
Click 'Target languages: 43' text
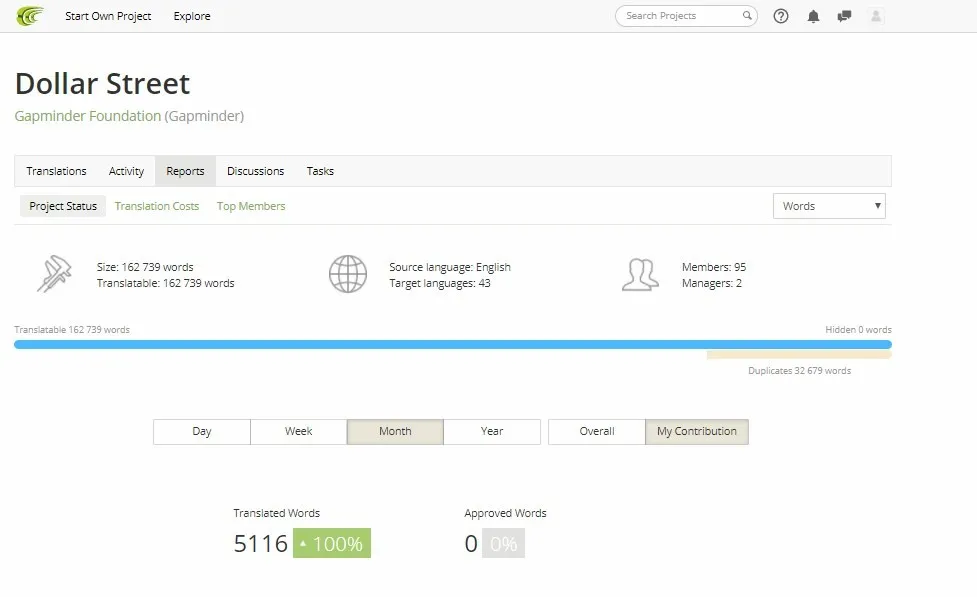(x=440, y=283)
